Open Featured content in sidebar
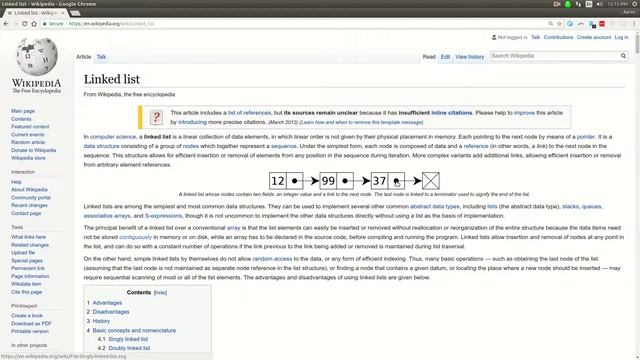The height and width of the screenshot is (360, 640). click(30, 127)
